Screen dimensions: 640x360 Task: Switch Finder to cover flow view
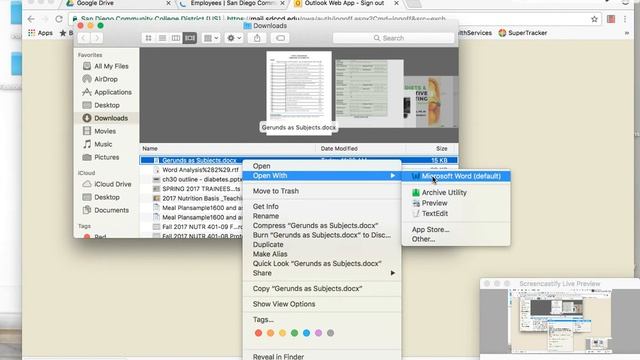[x=190, y=38]
